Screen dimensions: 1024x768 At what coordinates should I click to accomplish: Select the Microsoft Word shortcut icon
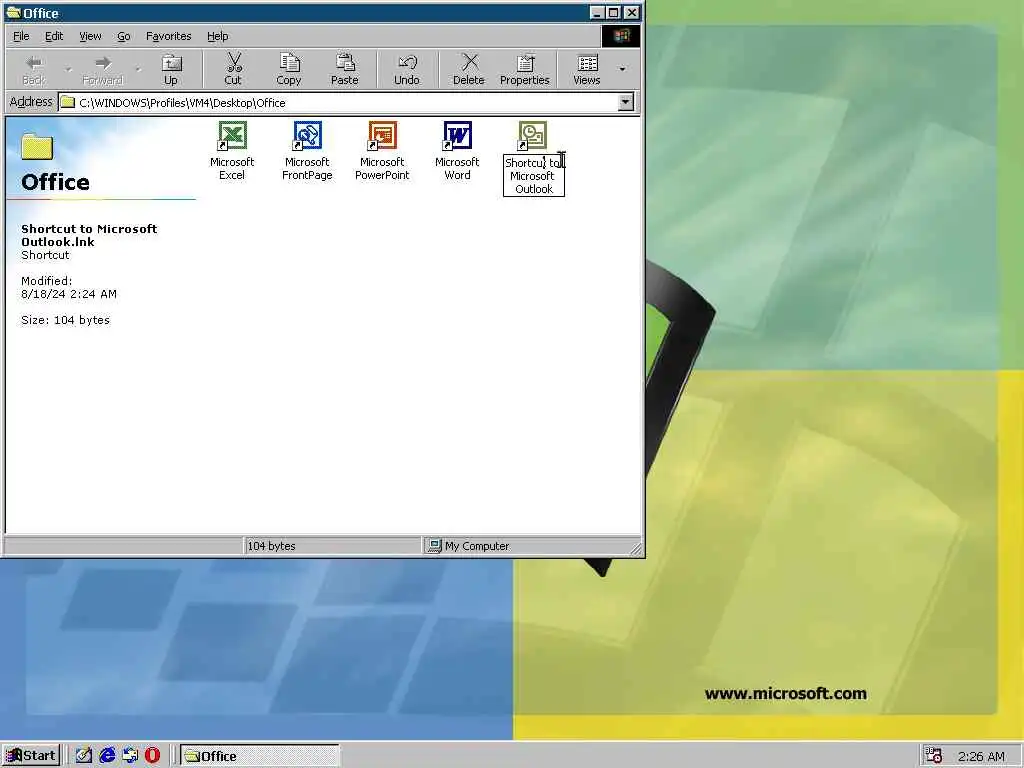coord(457,136)
